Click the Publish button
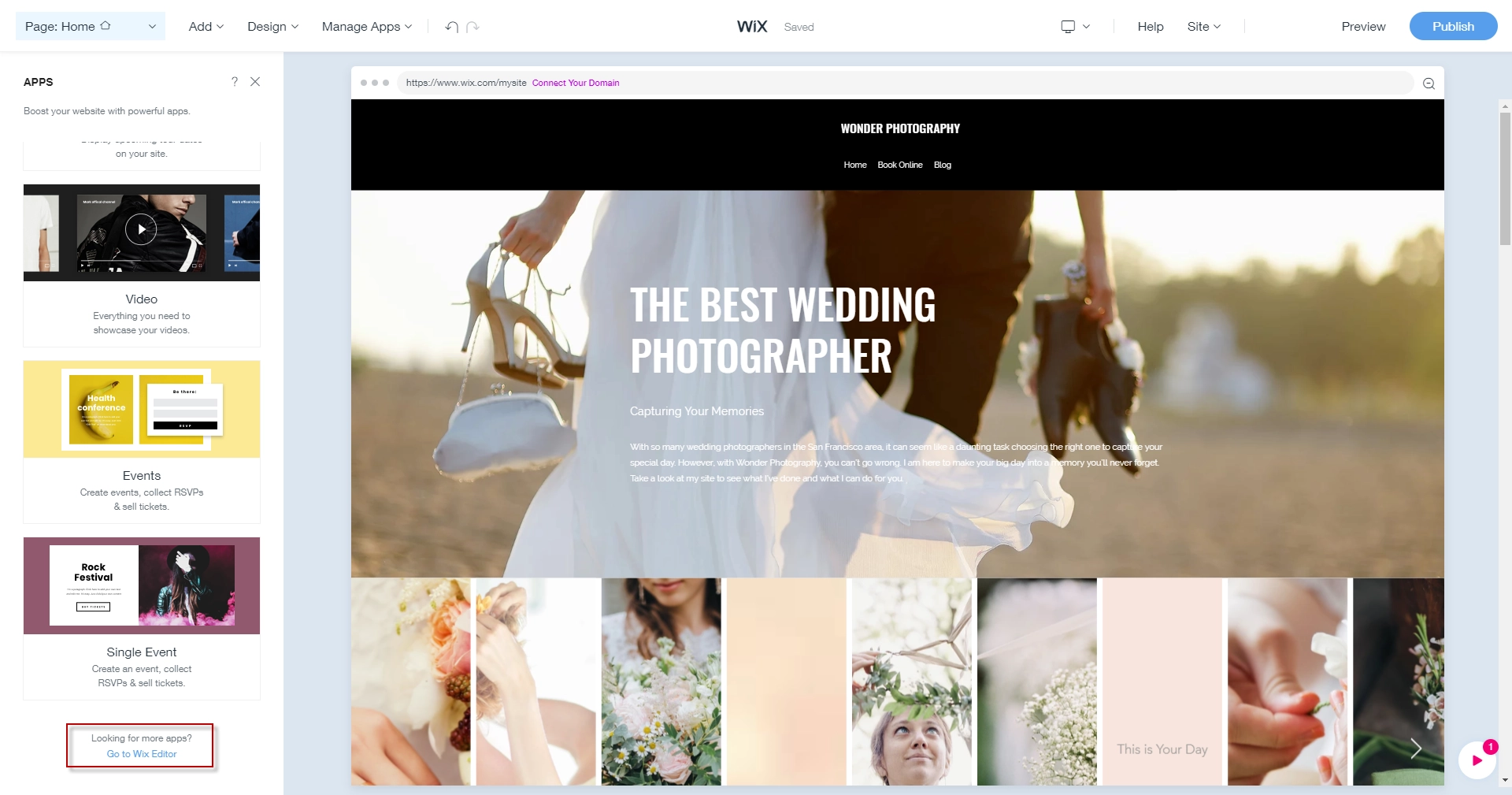 (x=1453, y=27)
